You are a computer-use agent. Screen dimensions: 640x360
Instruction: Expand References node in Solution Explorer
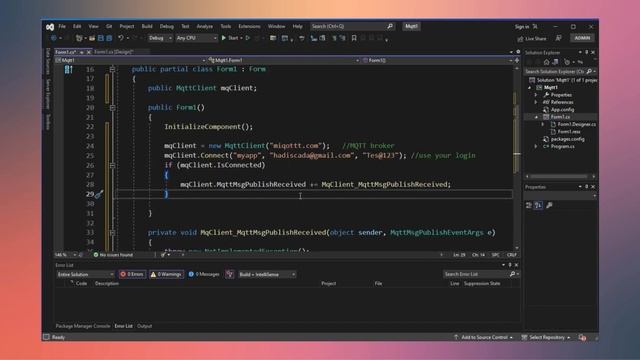(x=536, y=102)
